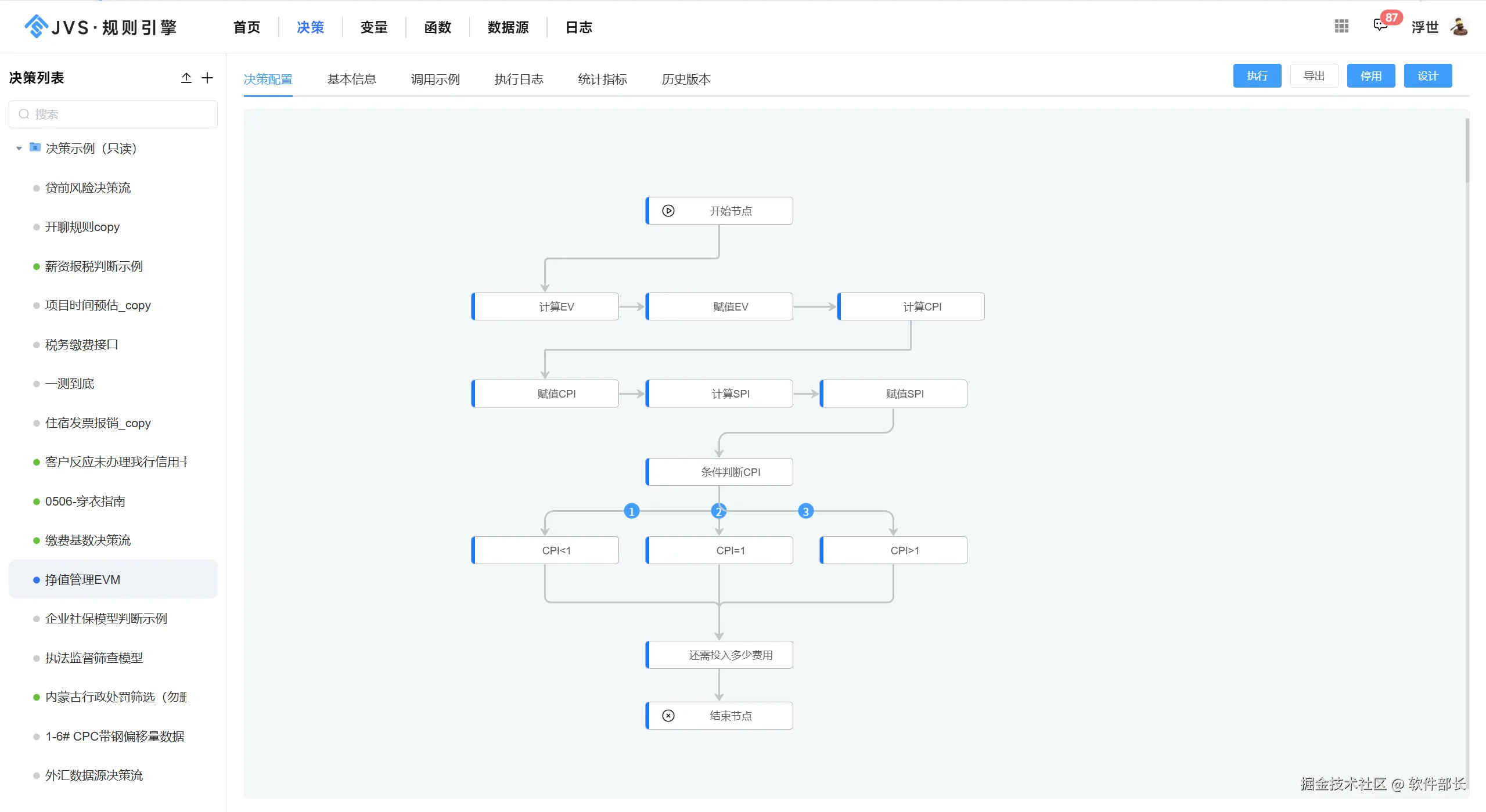Select 缴费基数决策流 in the list

(x=88, y=540)
